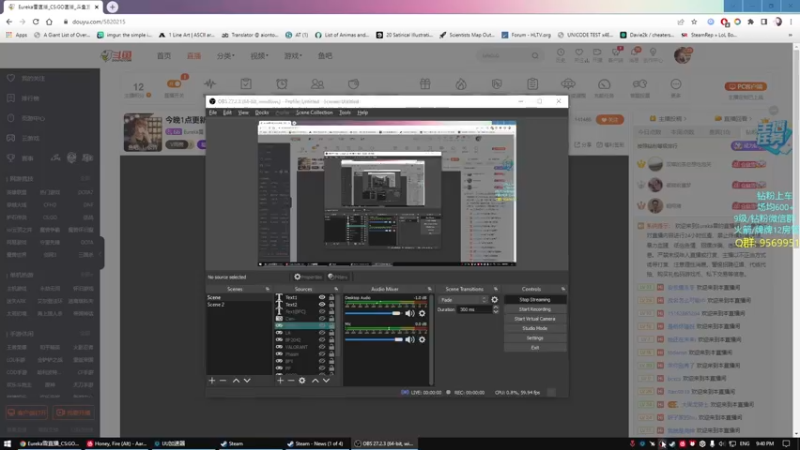Open the Desktop Audio settings gear
This screenshot has width=800, height=450.
[x=422, y=313]
